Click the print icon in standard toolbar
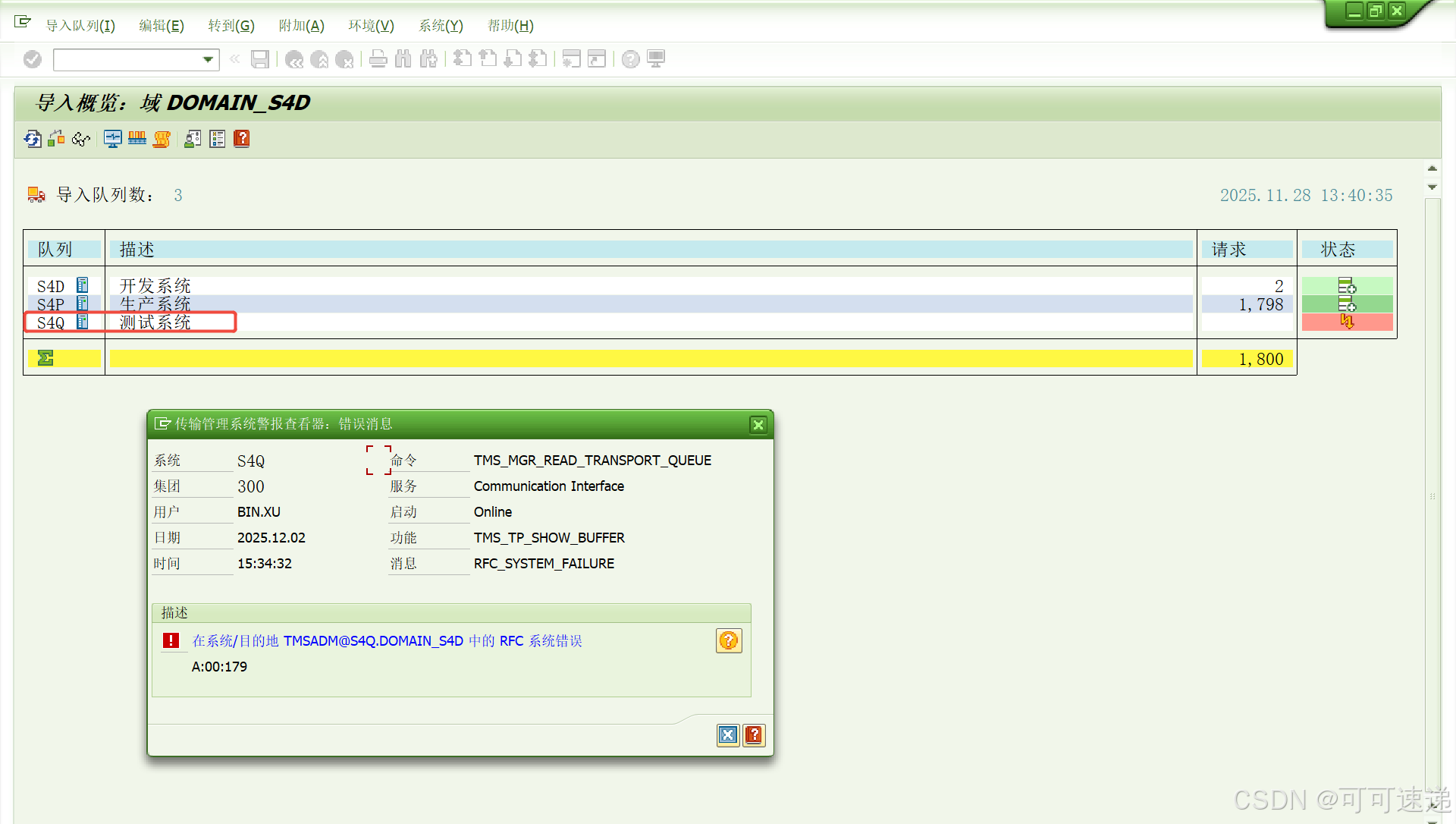 pyautogui.click(x=378, y=59)
